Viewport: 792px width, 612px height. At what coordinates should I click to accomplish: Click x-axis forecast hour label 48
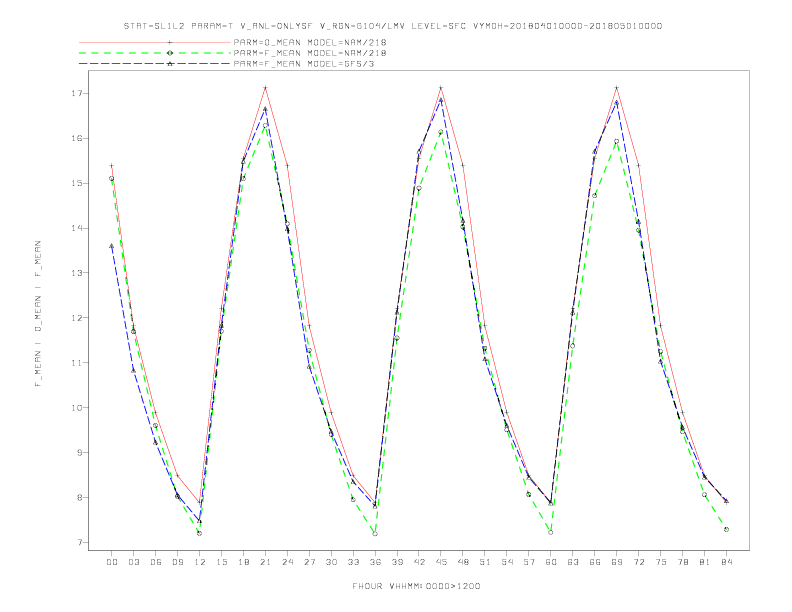click(x=463, y=562)
